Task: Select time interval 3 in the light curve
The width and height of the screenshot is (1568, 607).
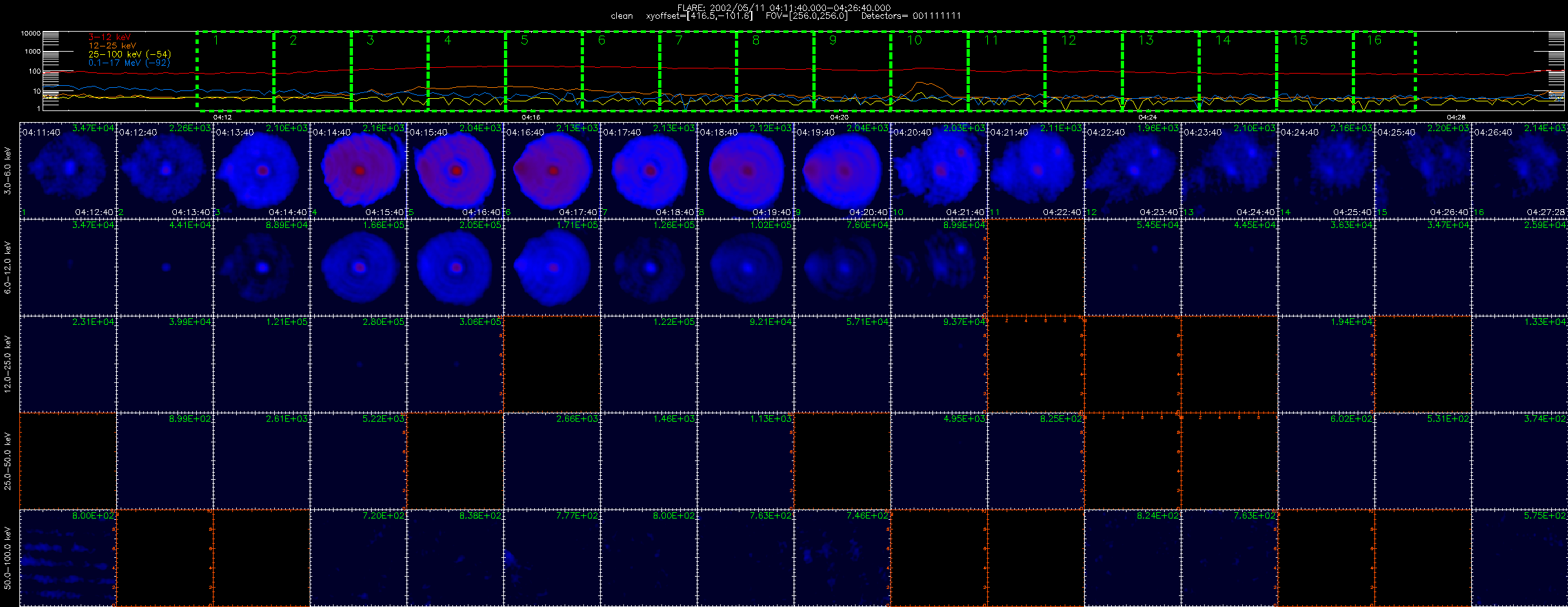Action: (x=390, y=71)
